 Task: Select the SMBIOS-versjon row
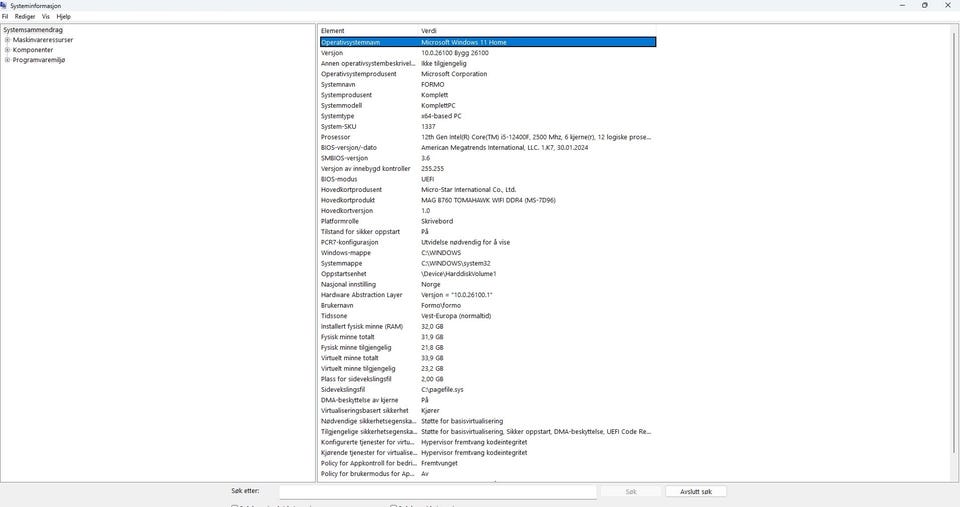coord(487,158)
